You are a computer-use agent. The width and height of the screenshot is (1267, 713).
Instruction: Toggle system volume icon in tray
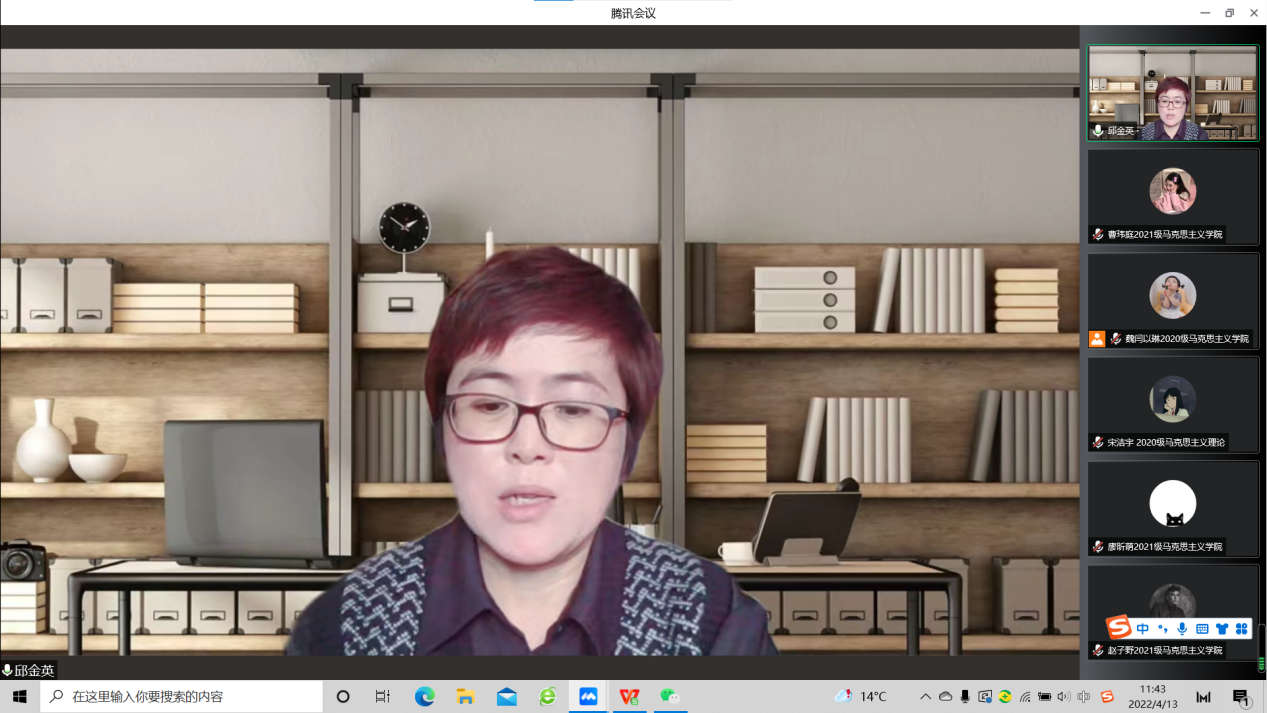pyautogui.click(x=1064, y=696)
